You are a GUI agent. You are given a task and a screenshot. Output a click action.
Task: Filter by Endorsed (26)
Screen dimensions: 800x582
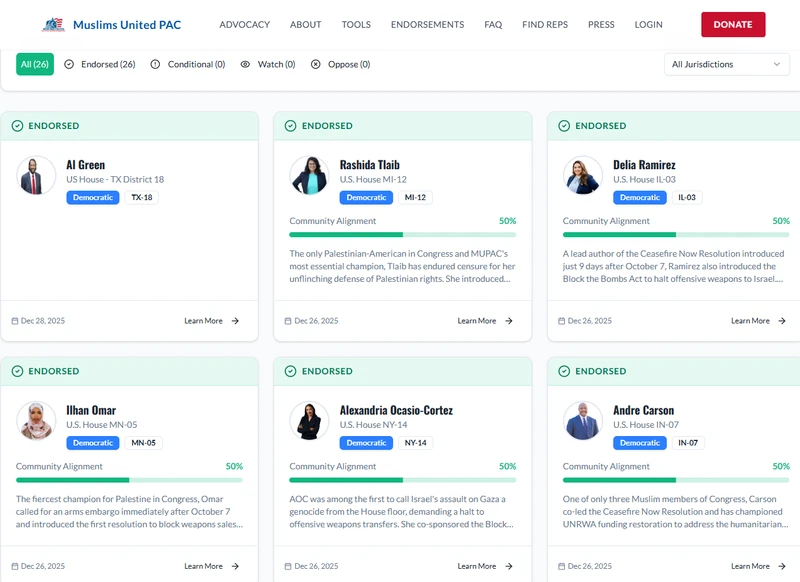pyautogui.click(x=100, y=64)
